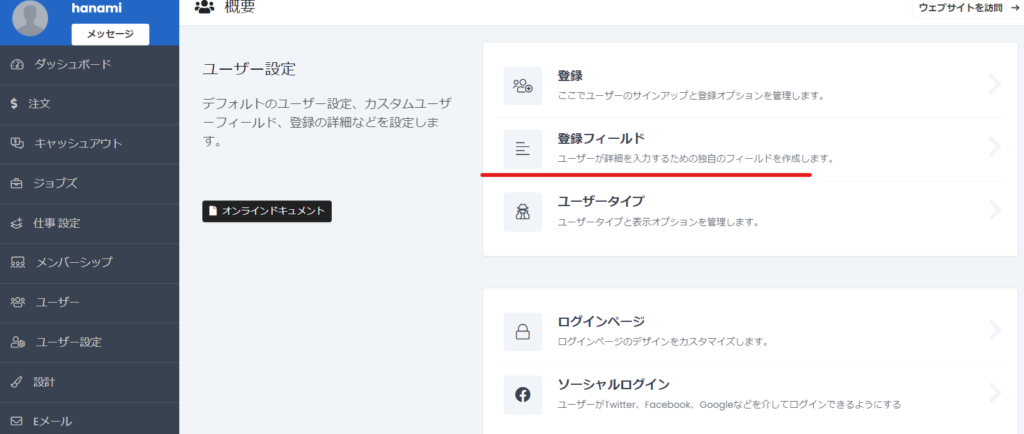Click the キャッシュアウト coins icon
This screenshot has height=434, width=1024.
16,143
